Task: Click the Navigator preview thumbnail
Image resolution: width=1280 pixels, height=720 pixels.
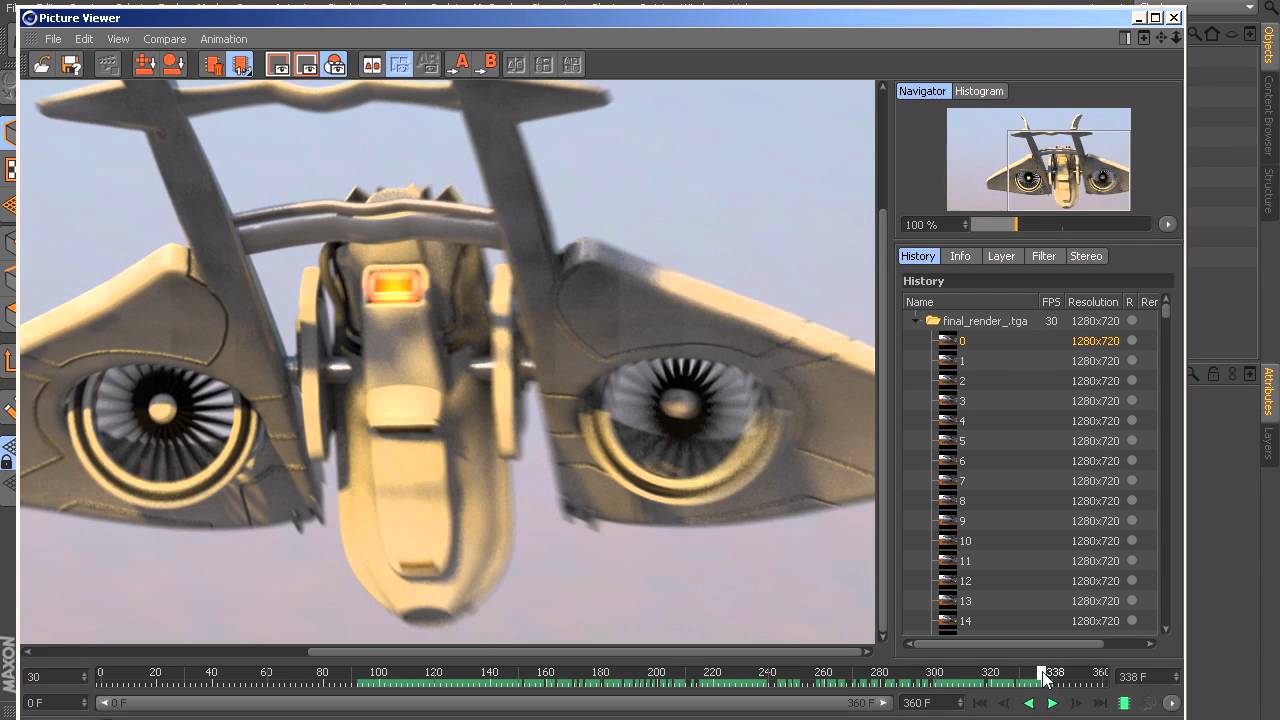Action: [x=1038, y=159]
